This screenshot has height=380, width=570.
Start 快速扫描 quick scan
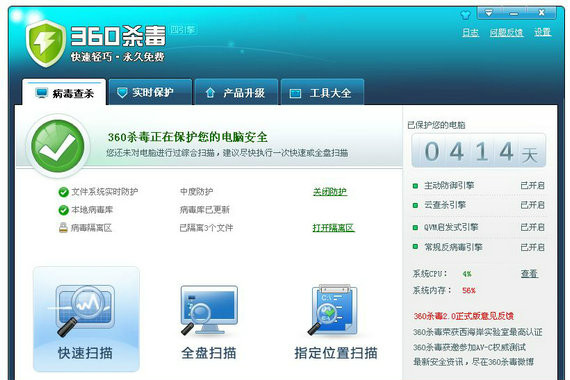86,319
